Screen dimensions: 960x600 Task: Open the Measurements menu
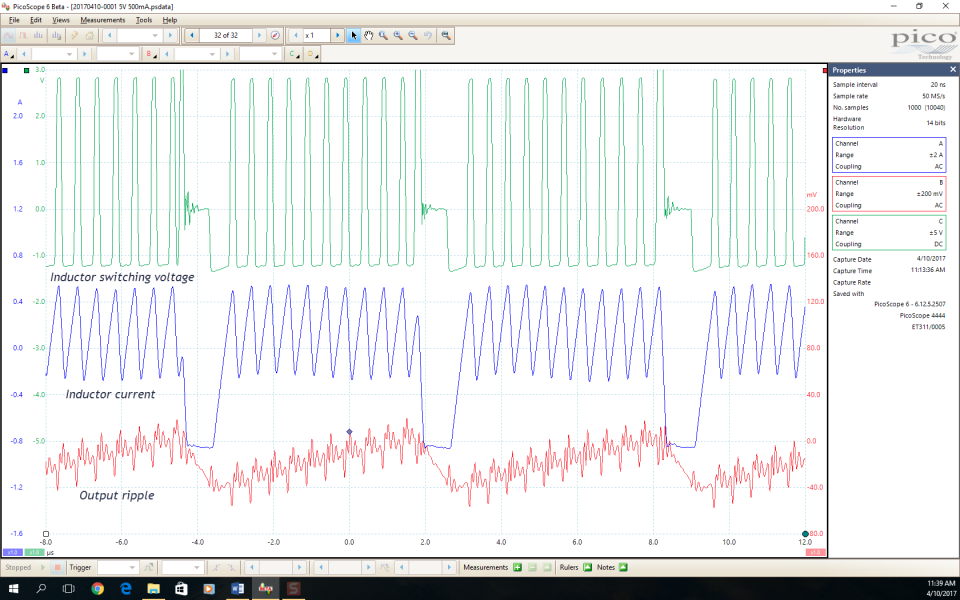[103, 20]
